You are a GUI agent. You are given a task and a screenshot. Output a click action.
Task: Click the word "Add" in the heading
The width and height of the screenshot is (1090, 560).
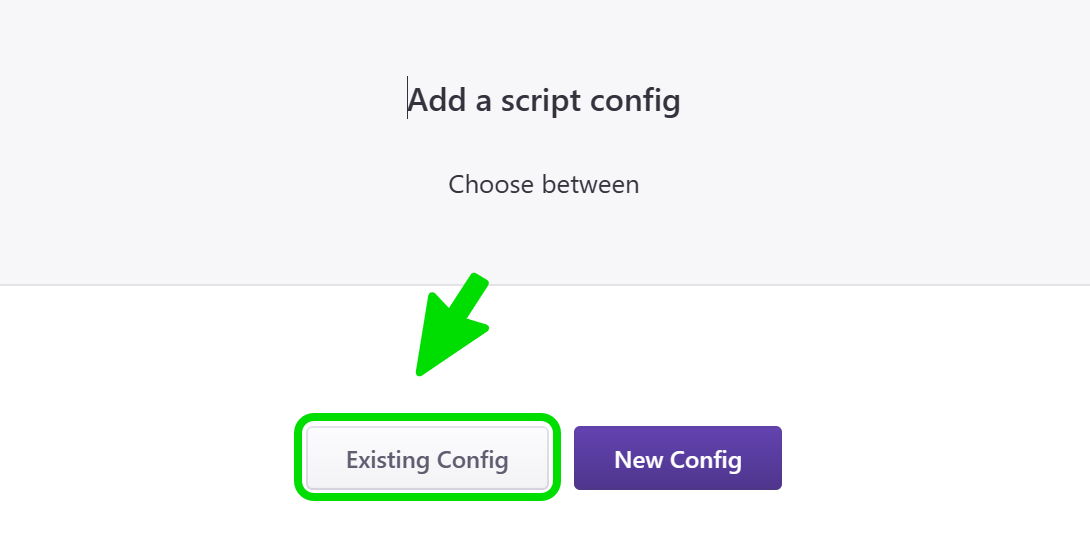[437, 100]
